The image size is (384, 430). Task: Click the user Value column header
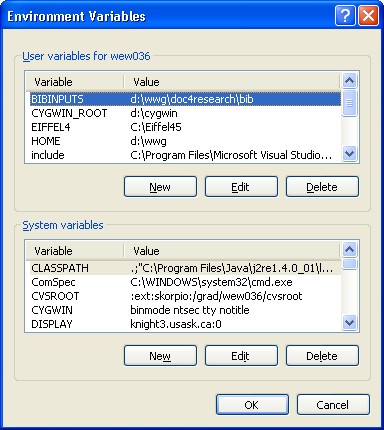point(232,82)
